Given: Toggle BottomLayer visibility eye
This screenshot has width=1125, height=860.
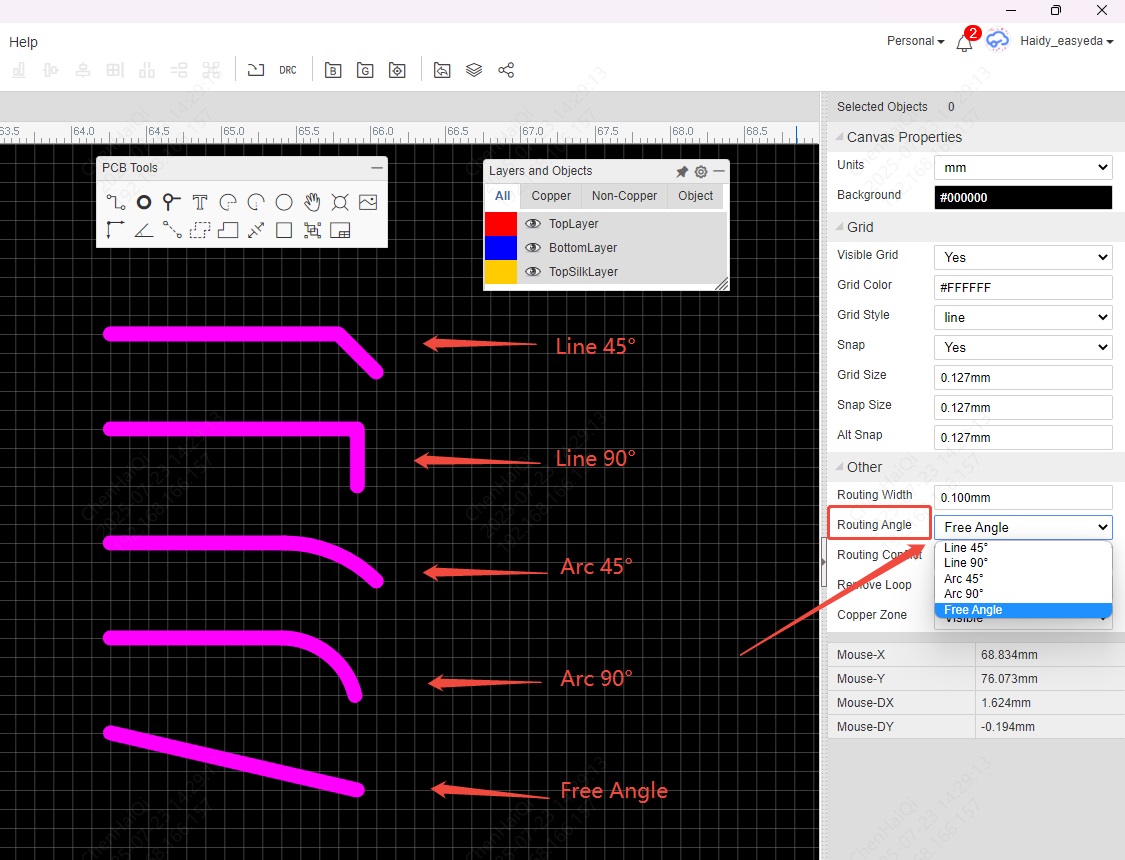Looking at the screenshot, I should (x=533, y=248).
